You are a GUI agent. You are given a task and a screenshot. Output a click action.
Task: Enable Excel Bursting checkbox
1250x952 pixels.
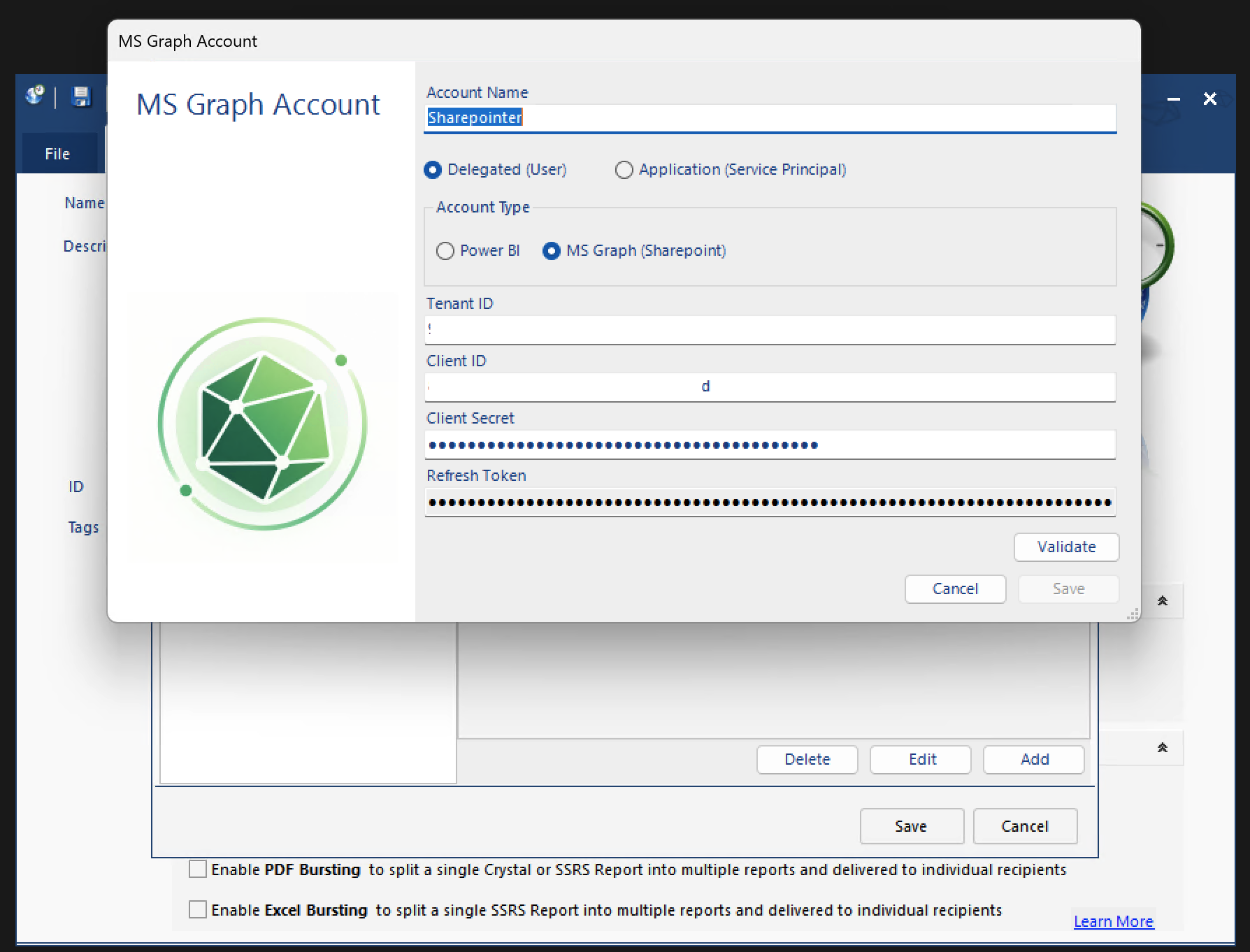[x=198, y=909]
